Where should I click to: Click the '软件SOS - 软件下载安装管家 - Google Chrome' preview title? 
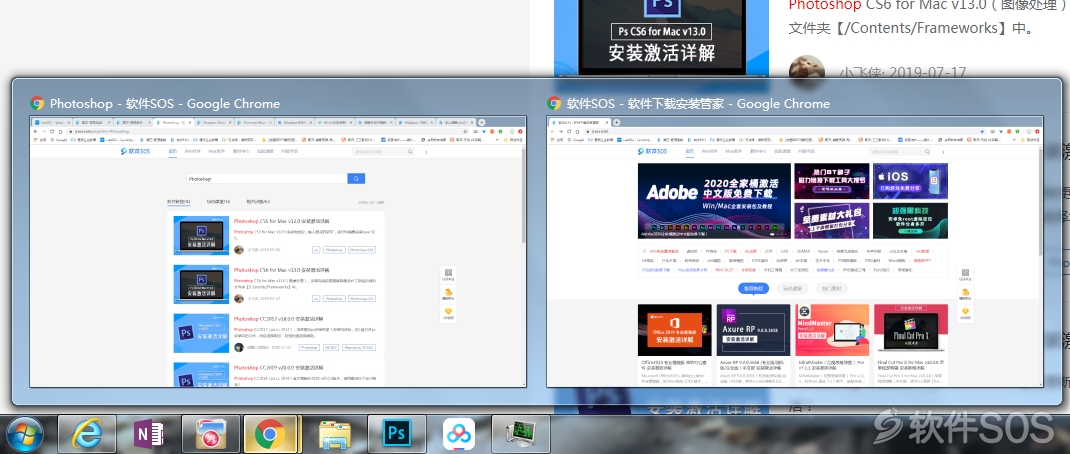click(x=698, y=104)
